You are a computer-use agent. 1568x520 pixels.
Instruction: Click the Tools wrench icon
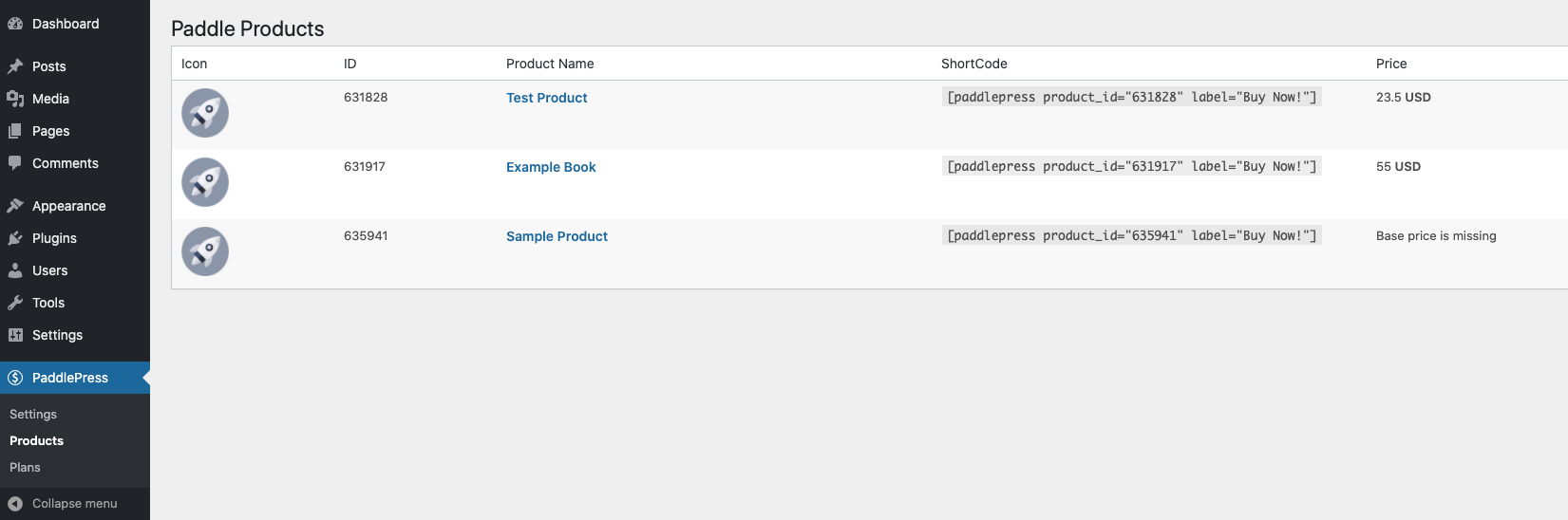click(15, 303)
